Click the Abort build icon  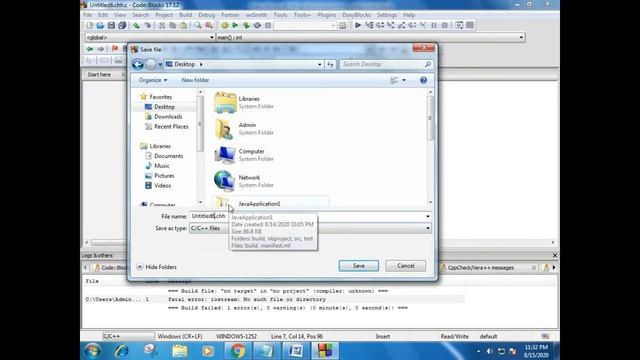point(268,25)
